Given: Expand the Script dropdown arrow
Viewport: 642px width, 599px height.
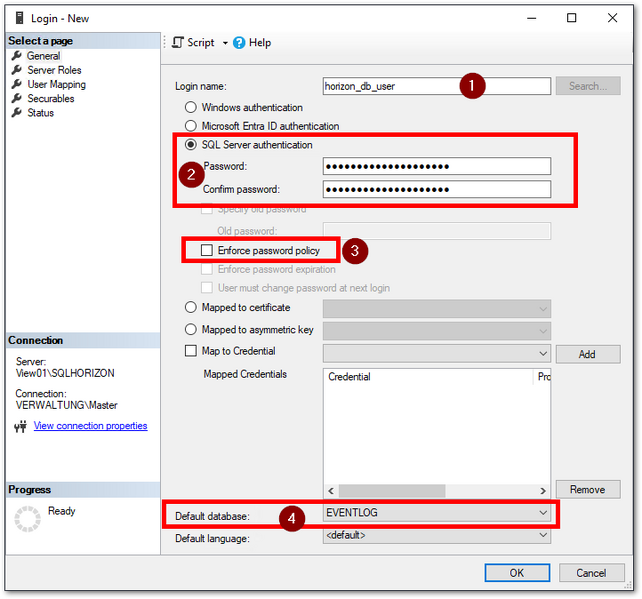Looking at the screenshot, I should 225,43.
